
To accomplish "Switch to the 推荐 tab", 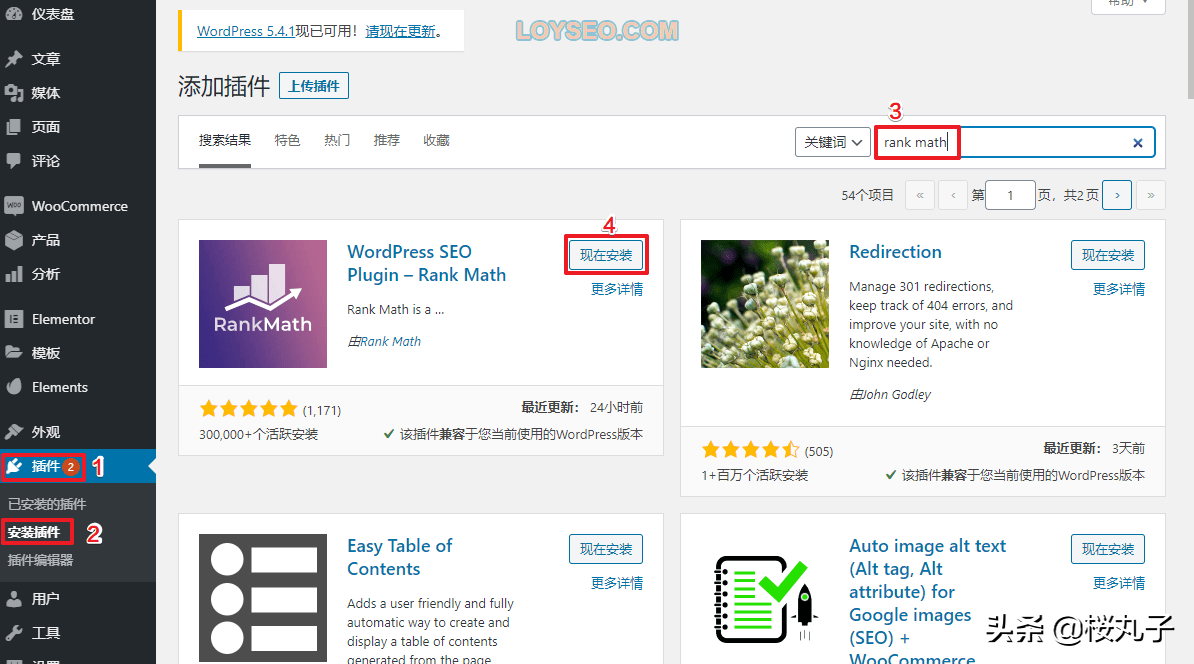I will tap(386, 141).
